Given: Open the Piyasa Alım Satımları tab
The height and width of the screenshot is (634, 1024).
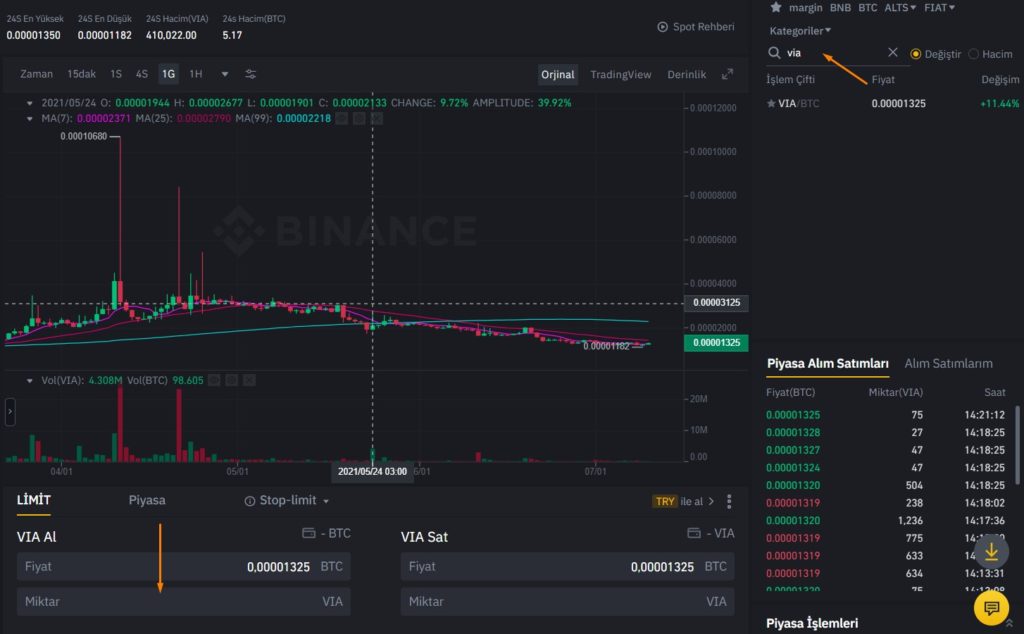Looking at the screenshot, I should 827,364.
